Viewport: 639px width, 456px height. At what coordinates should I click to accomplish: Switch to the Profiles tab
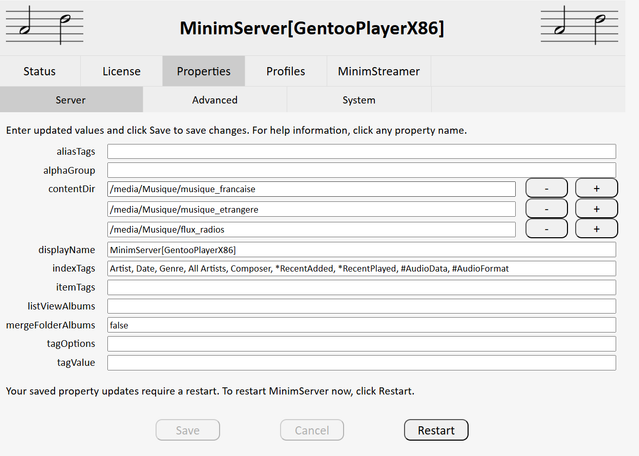[x=286, y=71]
